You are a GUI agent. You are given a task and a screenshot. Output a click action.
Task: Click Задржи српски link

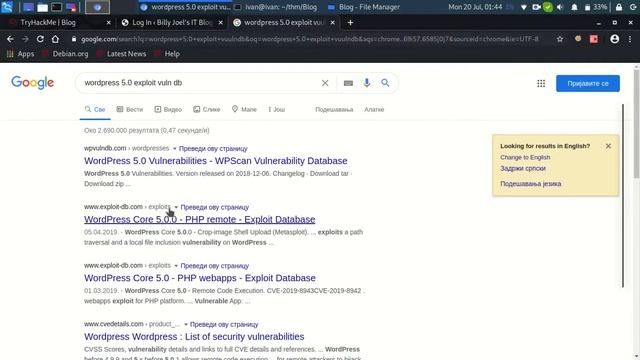click(523, 168)
